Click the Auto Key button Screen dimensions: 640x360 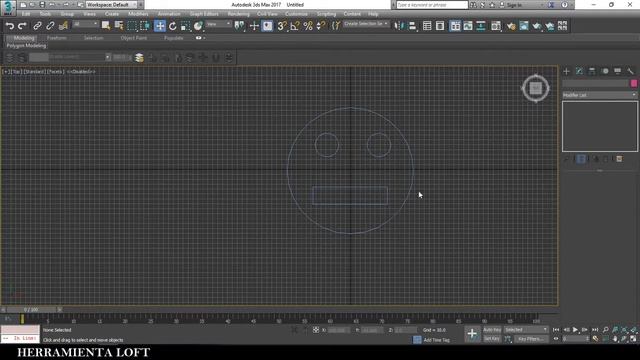(492, 330)
